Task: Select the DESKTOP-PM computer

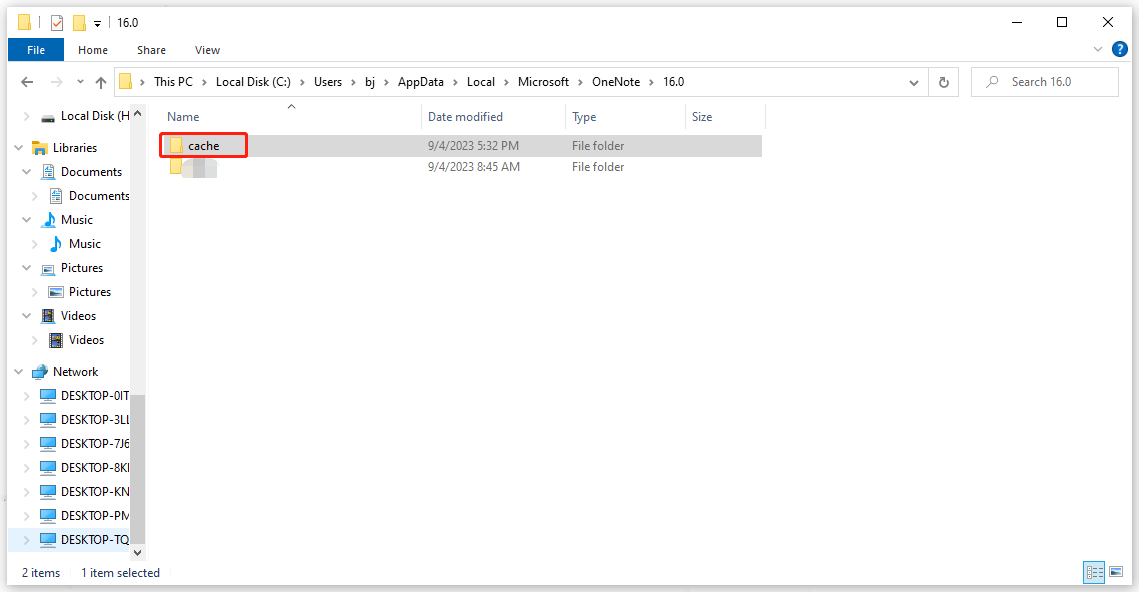Action: (94, 516)
